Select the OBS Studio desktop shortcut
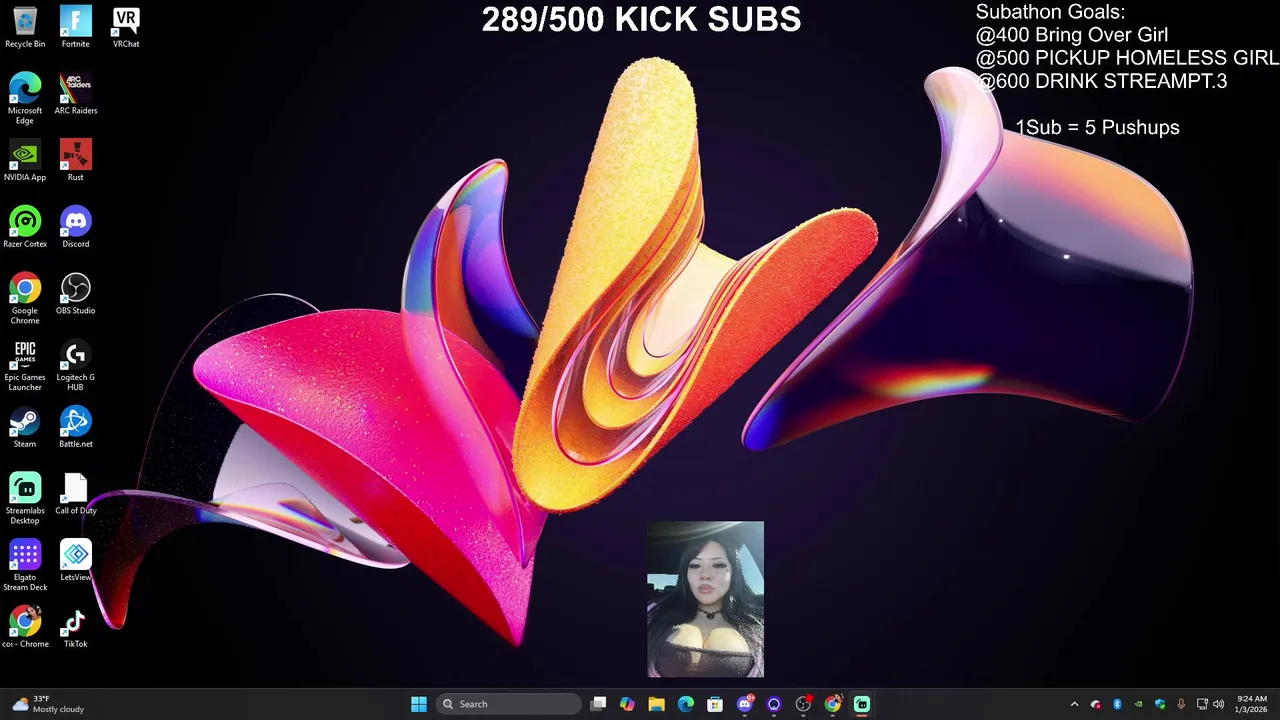 coord(76,293)
